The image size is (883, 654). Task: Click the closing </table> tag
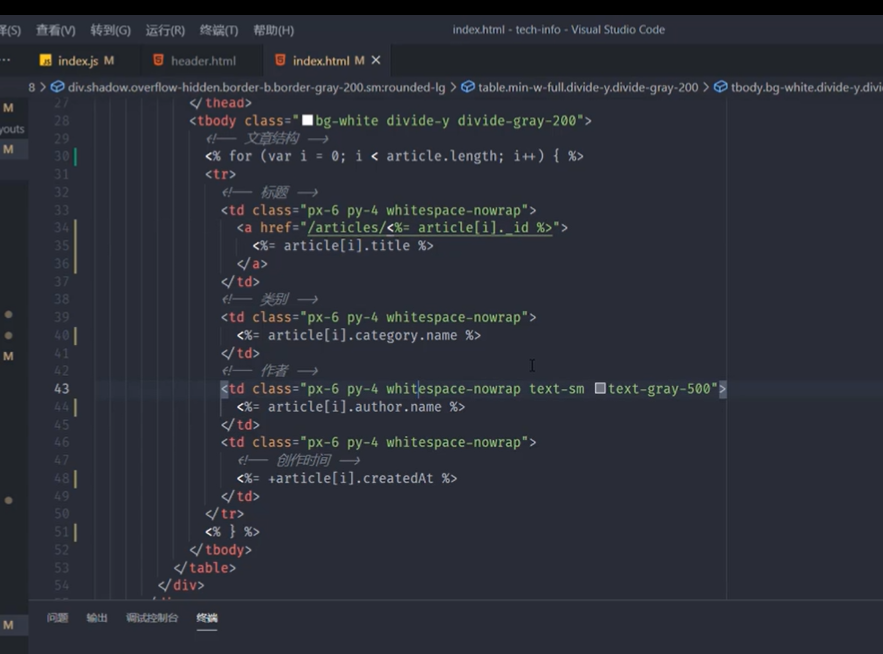[x=205, y=568]
